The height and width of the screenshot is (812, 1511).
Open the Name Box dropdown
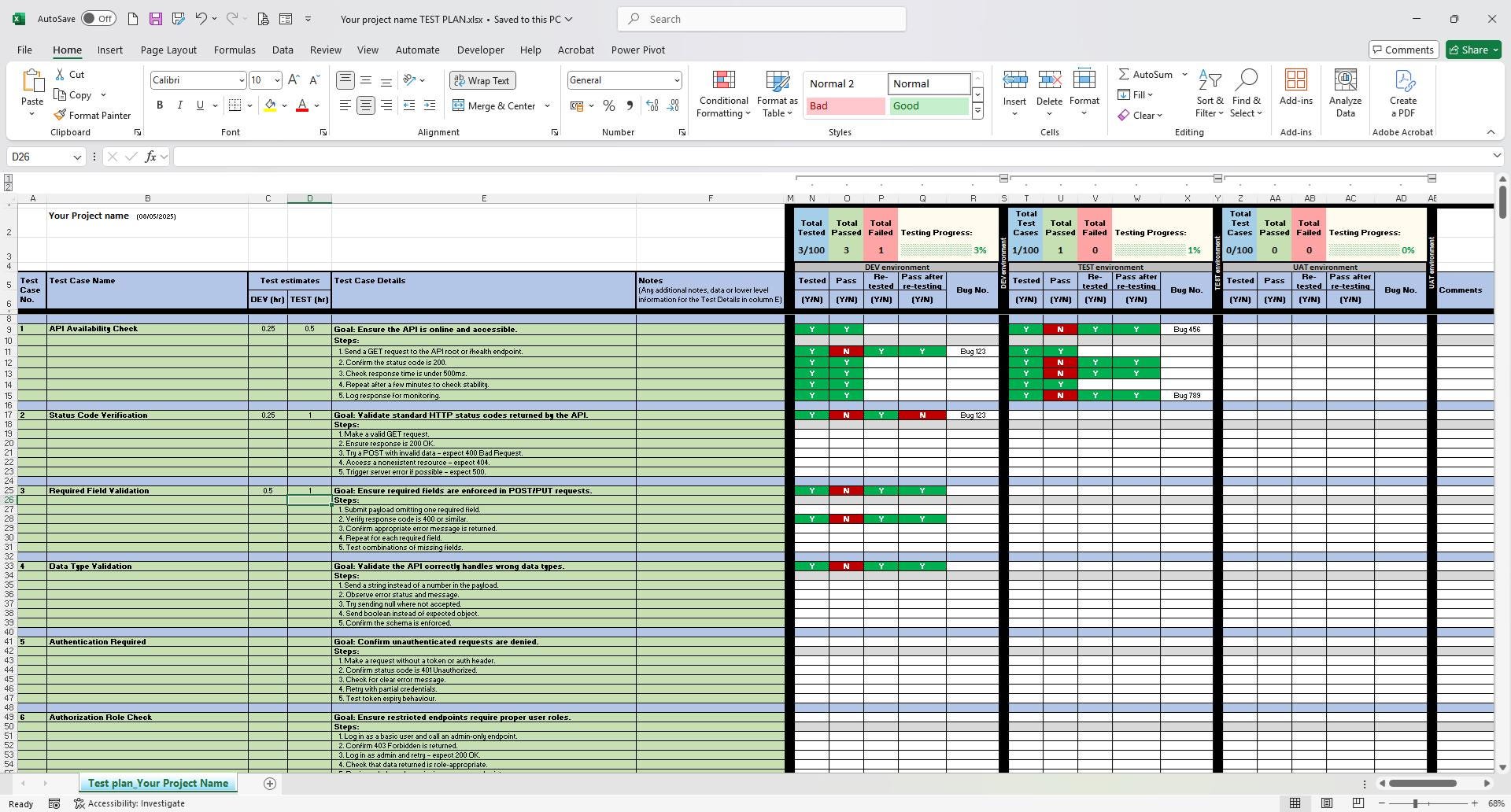(77, 157)
